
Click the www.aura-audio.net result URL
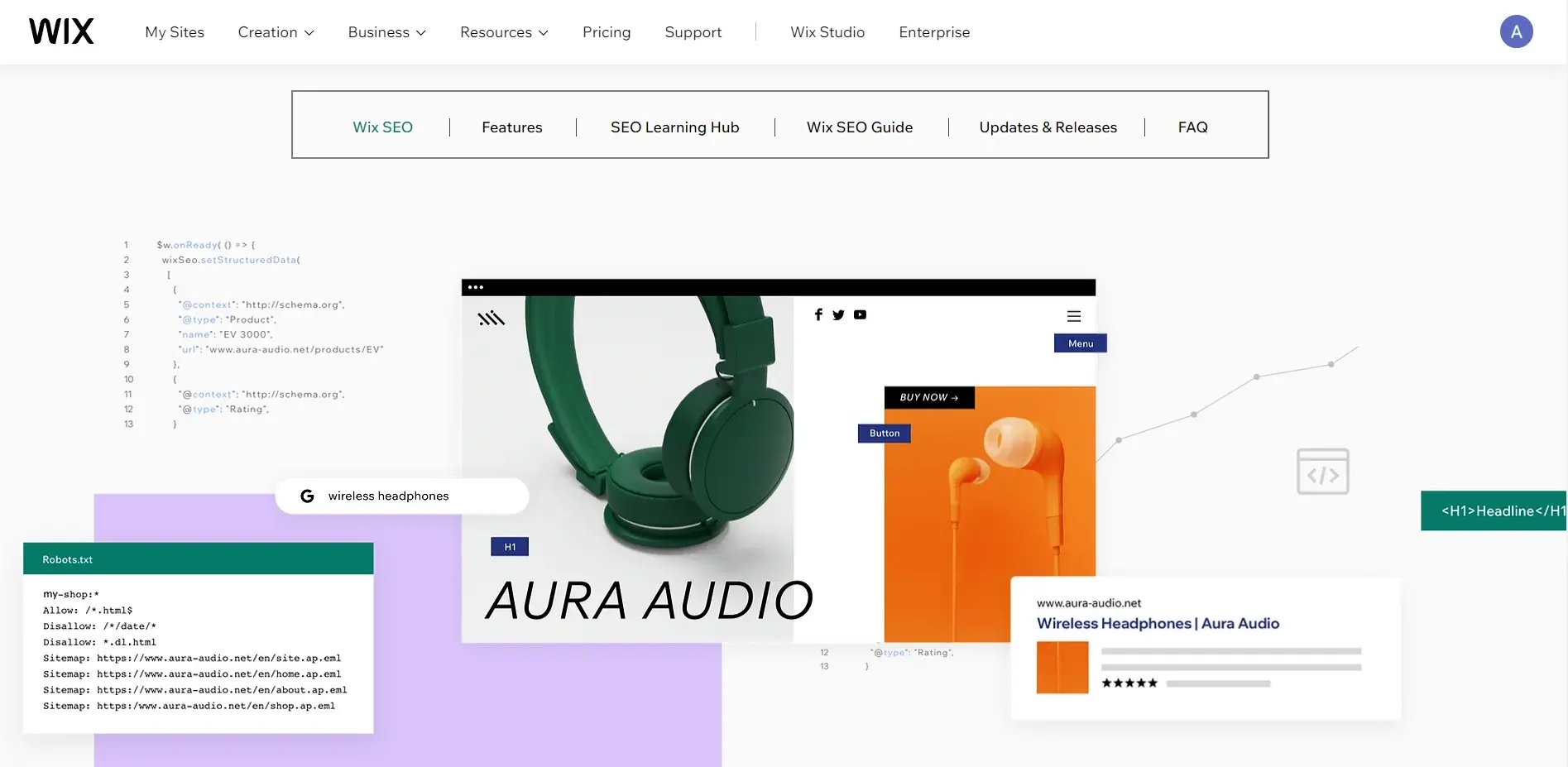[x=1089, y=603]
